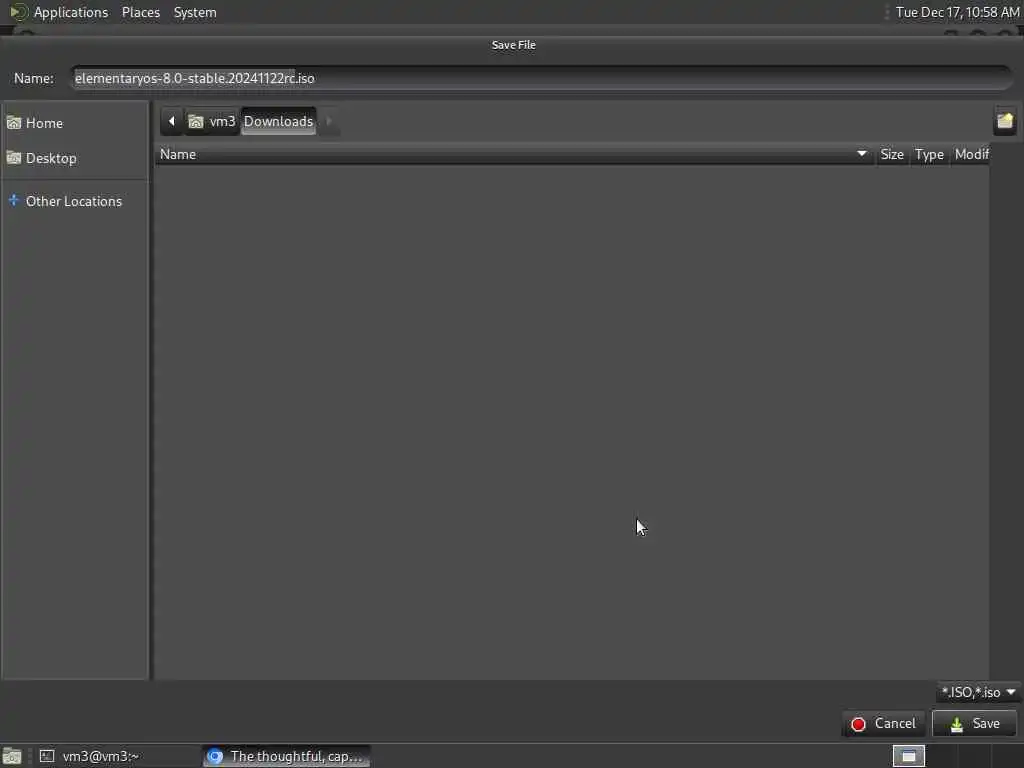Click the path bar right arrow
Viewport: 1024px width, 768px height.
tap(328, 121)
